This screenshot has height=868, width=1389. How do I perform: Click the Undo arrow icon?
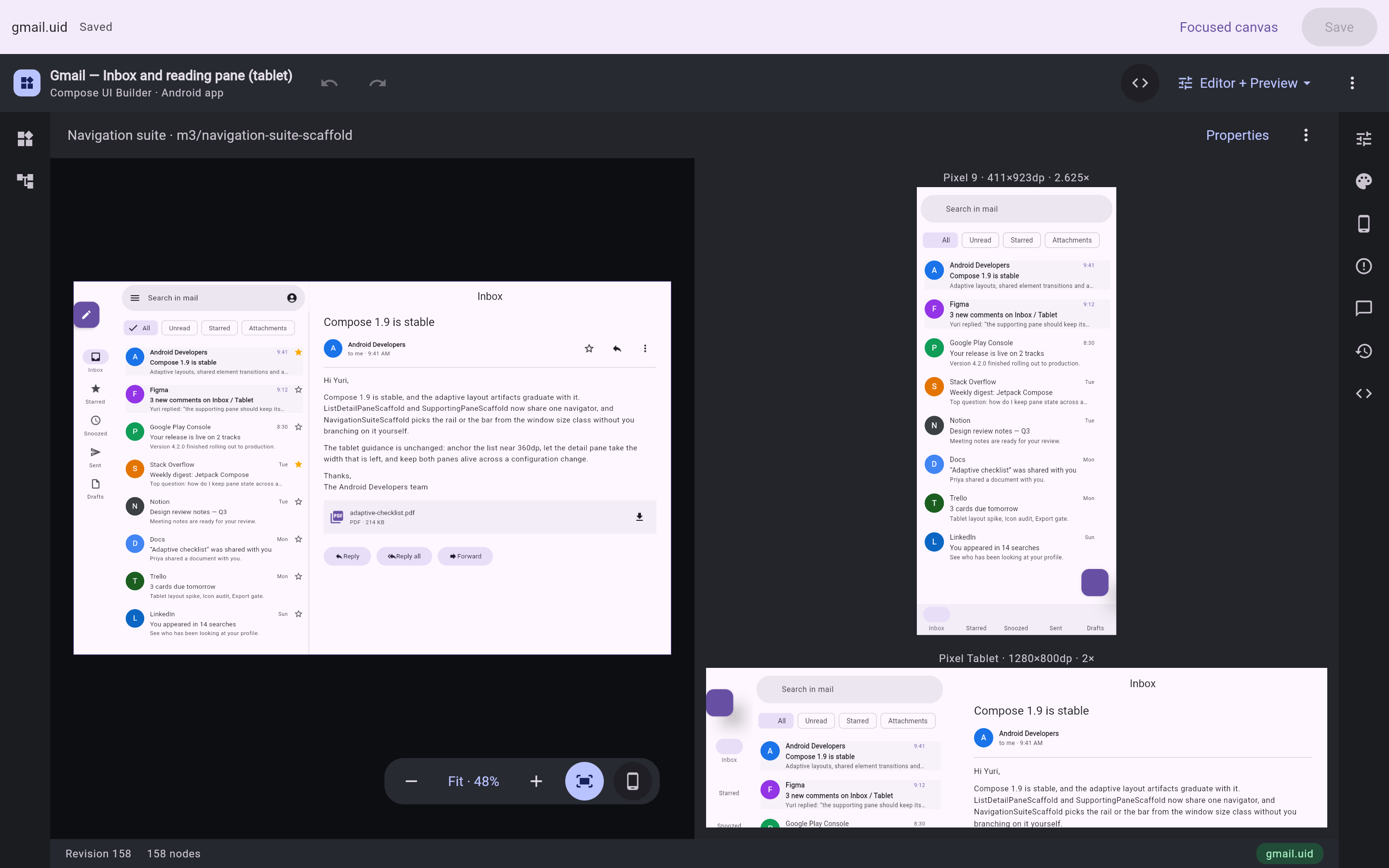pyautogui.click(x=329, y=82)
